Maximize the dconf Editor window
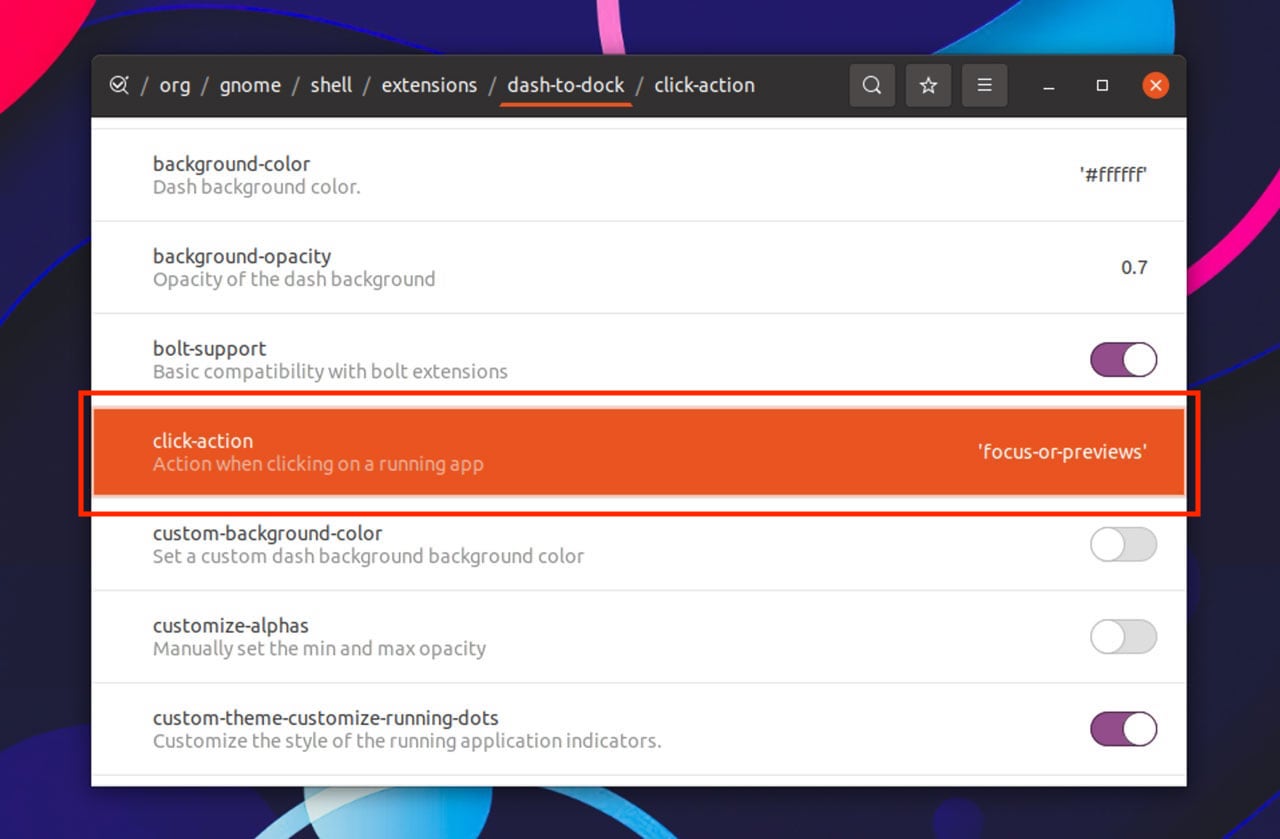Viewport: 1280px width, 839px height. tap(1102, 86)
